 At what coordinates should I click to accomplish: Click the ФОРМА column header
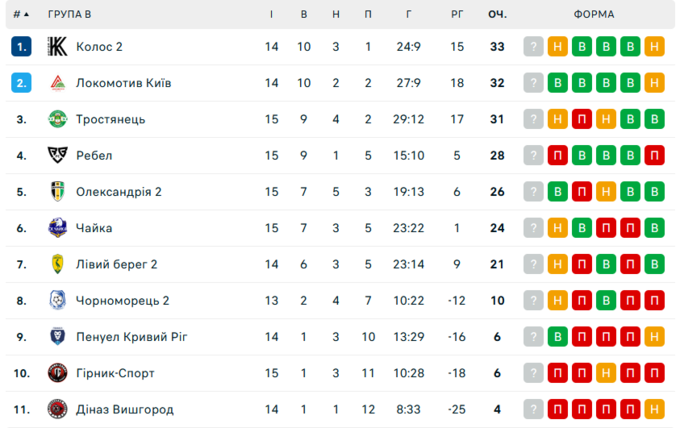594,15
